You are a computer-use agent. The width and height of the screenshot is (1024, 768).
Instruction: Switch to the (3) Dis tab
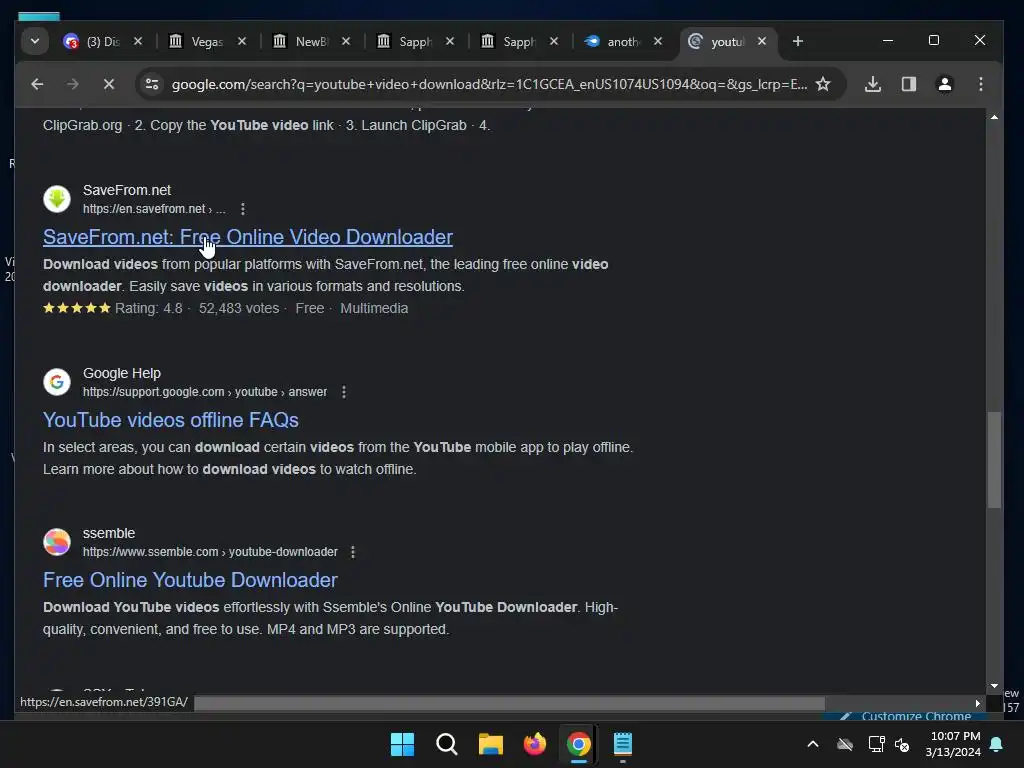pyautogui.click(x=102, y=41)
